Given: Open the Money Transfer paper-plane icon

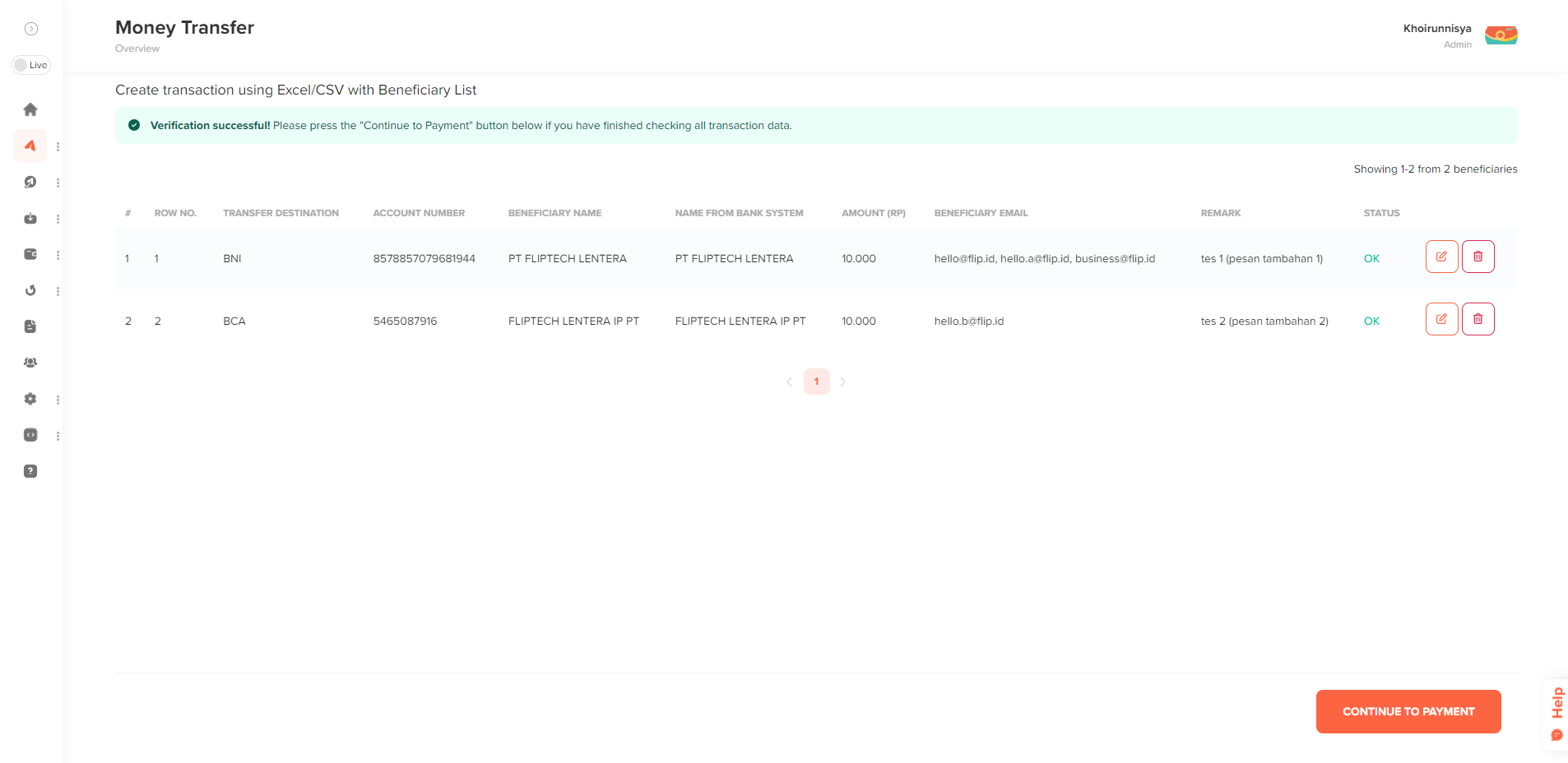Looking at the screenshot, I should 30,146.
